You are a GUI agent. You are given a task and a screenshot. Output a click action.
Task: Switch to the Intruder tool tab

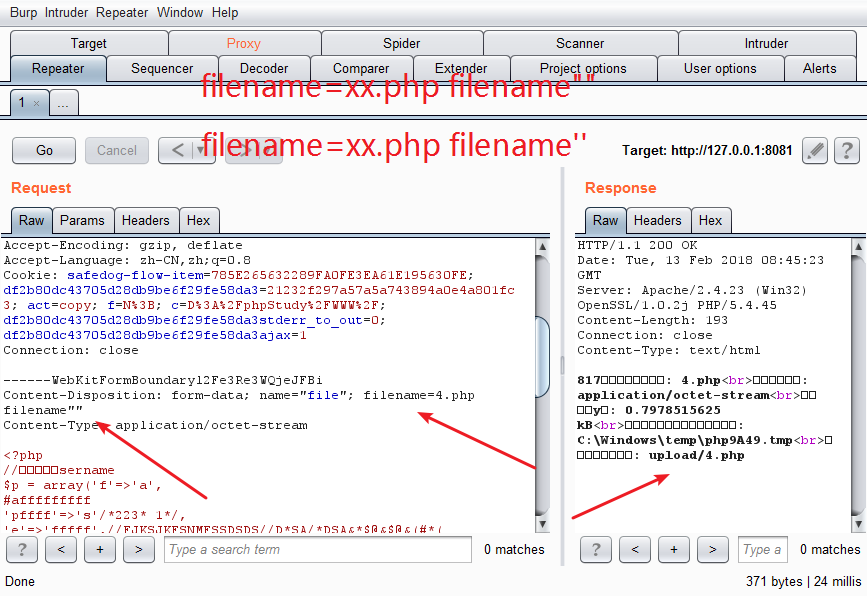click(766, 43)
